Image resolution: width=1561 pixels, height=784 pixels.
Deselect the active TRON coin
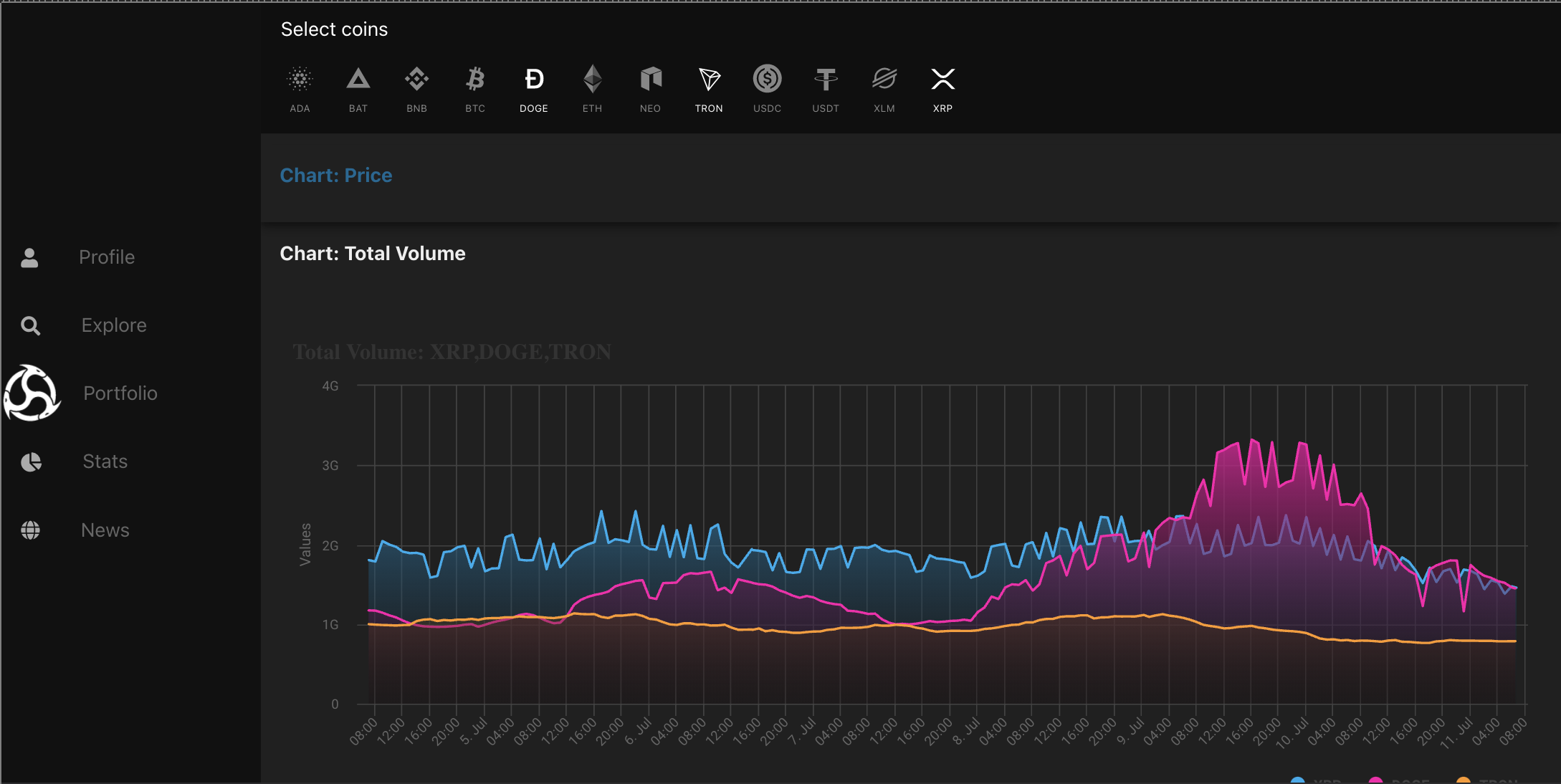point(709,79)
